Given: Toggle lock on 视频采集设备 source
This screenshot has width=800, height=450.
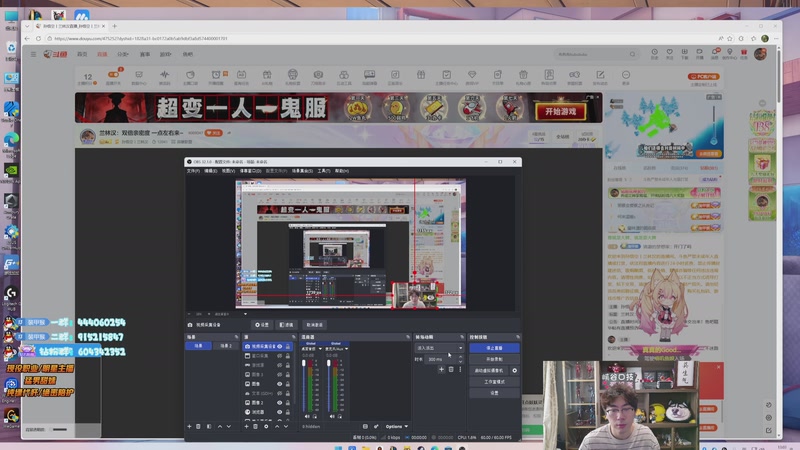Looking at the screenshot, I should 288,346.
